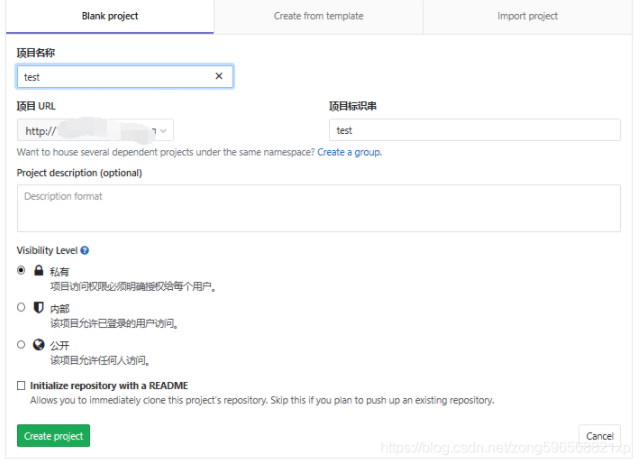Viewport: 640px width, 466px height.
Task: Click the 项目标识串 label
Action: point(353,106)
